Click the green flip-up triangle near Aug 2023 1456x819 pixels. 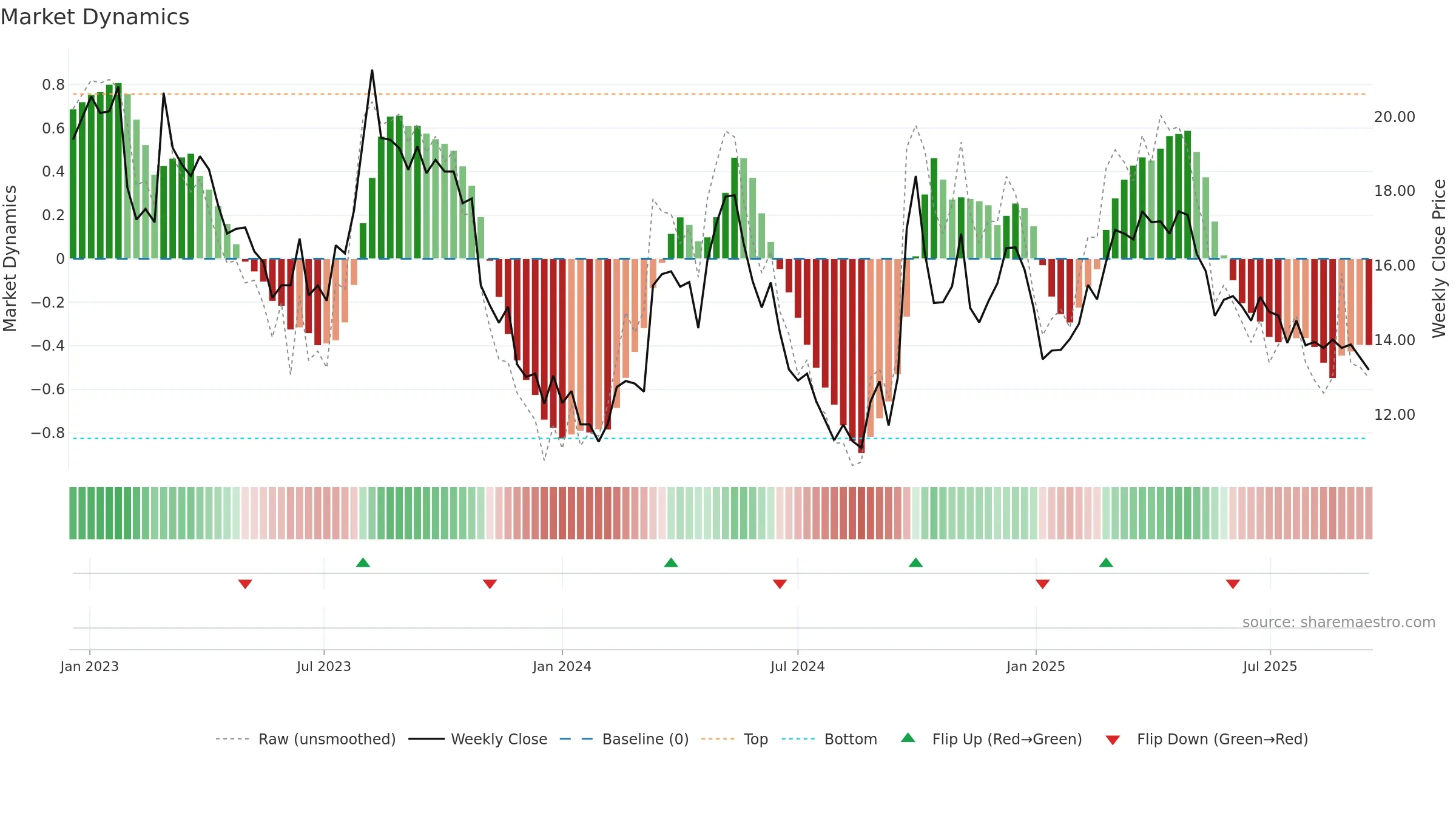coord(363,562)
